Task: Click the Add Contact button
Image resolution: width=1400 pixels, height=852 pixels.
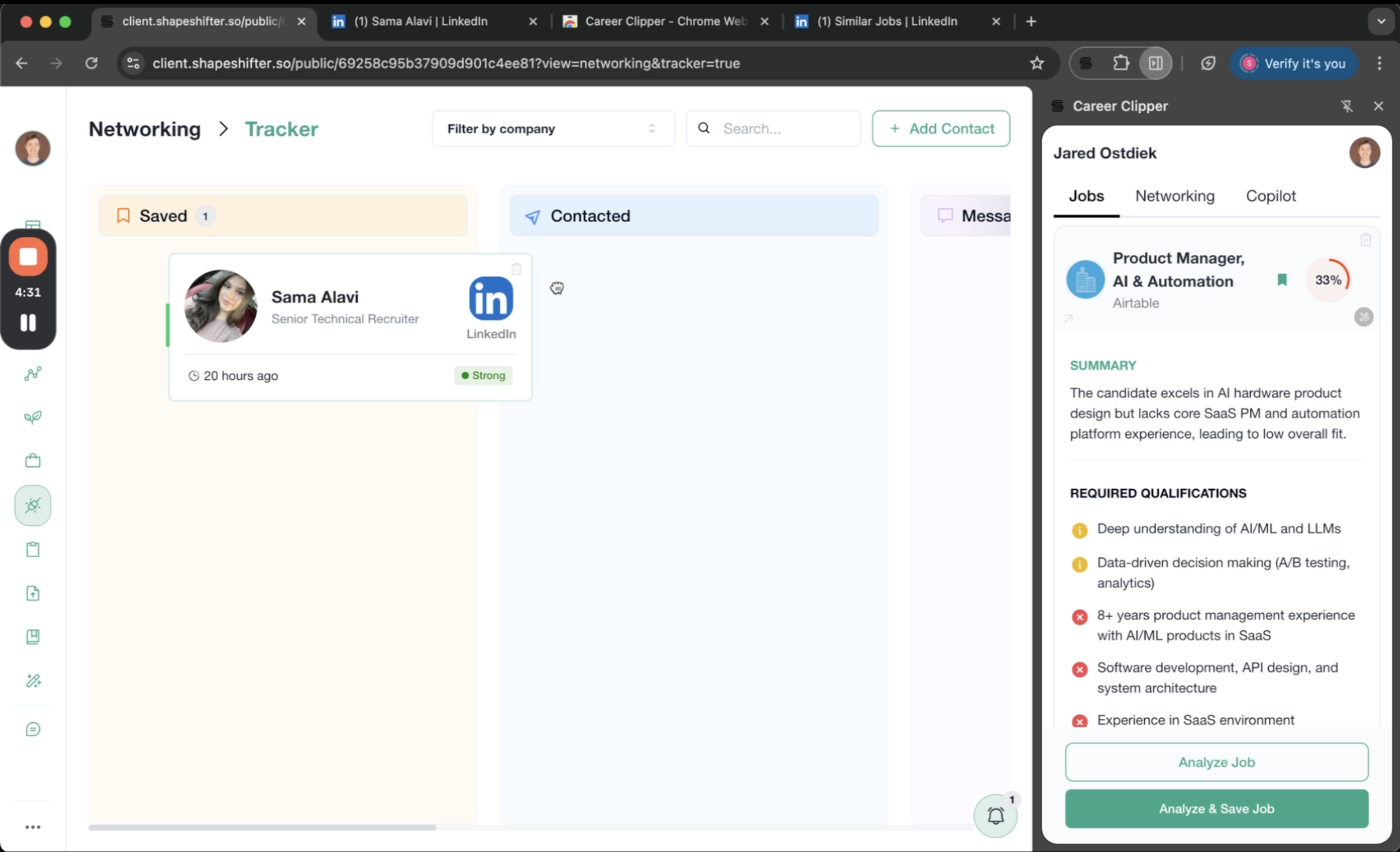Action: pos(941,129)
